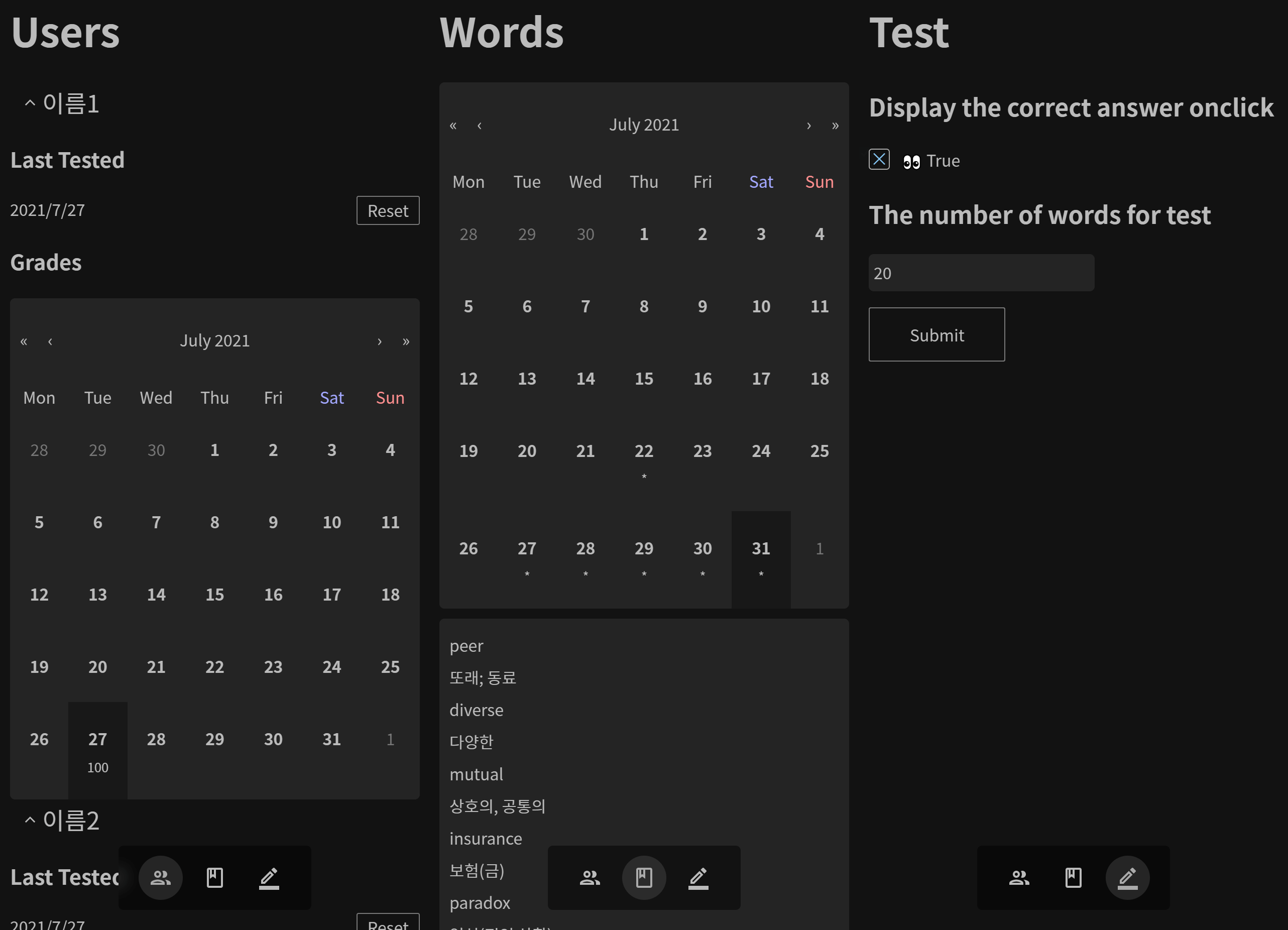Click the number of words input field
The height and width of the screenshot is (930, 1288).
pos(981,272)
